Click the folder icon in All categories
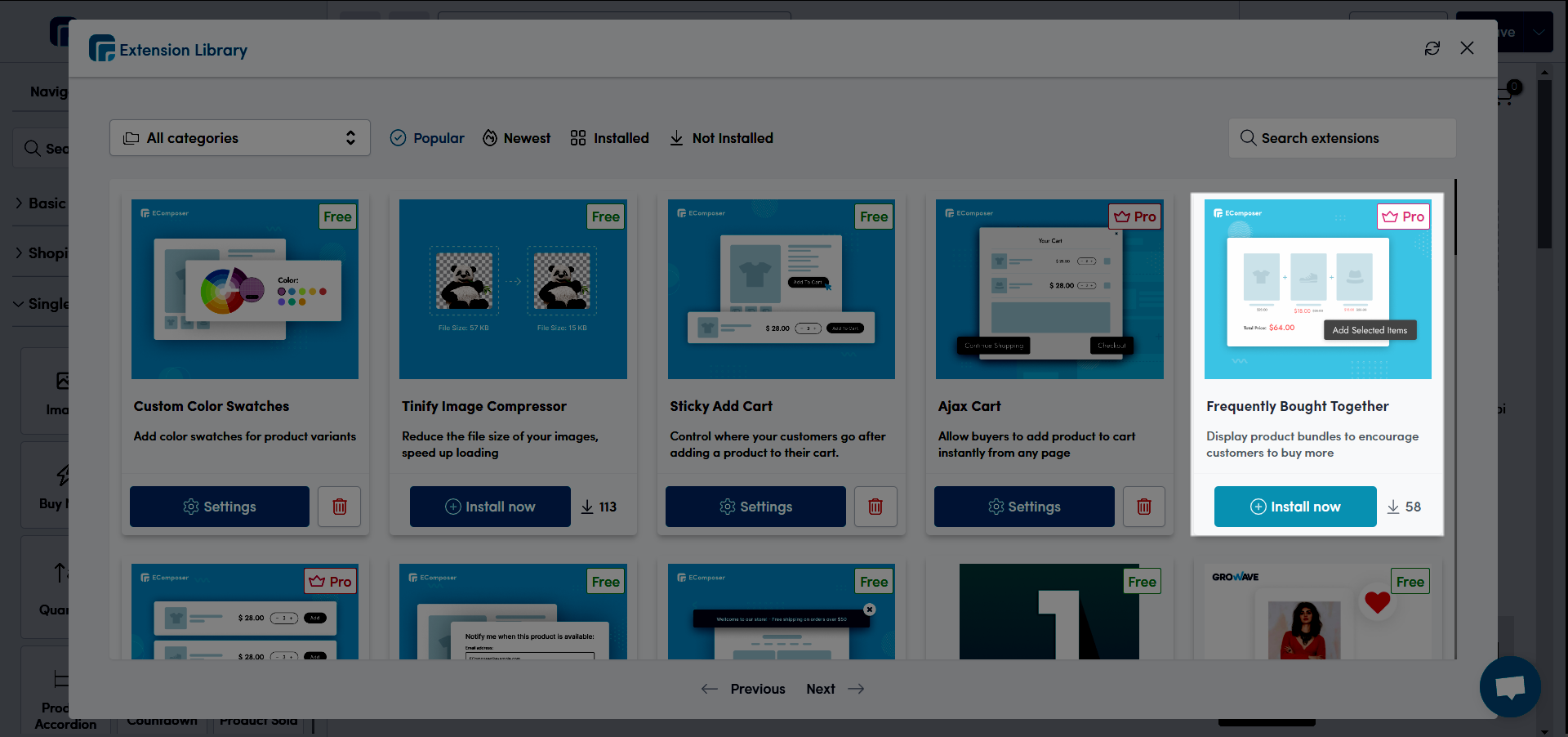The width and height of the screenshot is (1568, 737). (x=131, y=138)
